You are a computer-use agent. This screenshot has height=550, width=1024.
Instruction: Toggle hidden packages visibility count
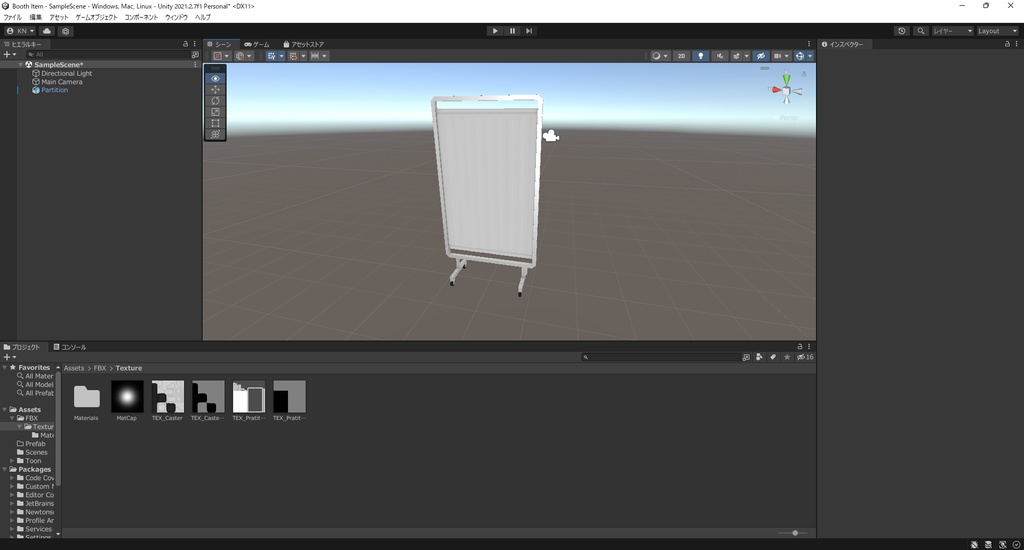coord(805,357)
